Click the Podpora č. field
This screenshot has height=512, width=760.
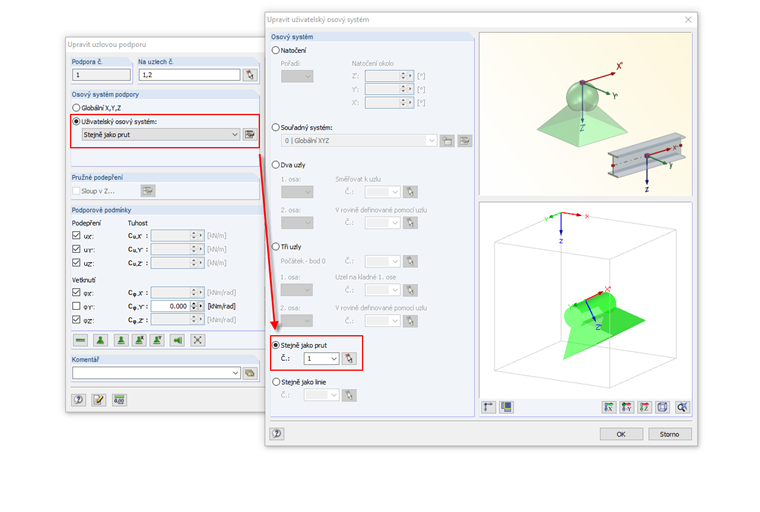101,75
